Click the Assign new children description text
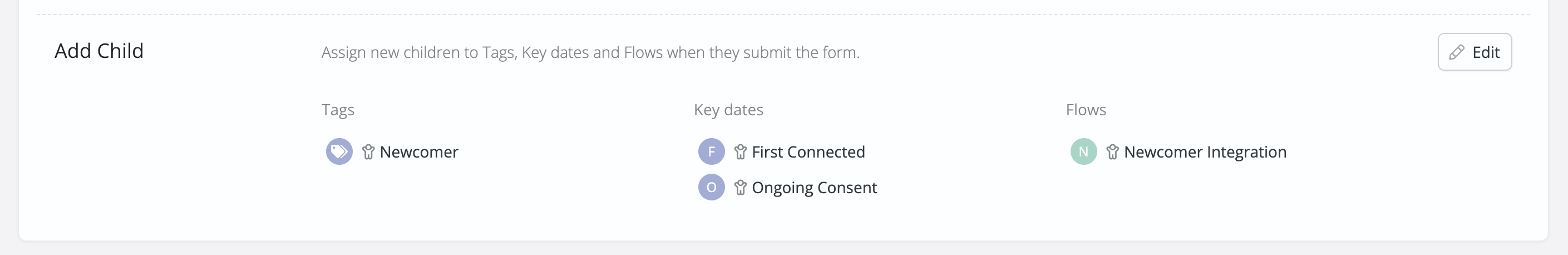The width and height of the screenshot is (1568, 255). click(590, 52)
